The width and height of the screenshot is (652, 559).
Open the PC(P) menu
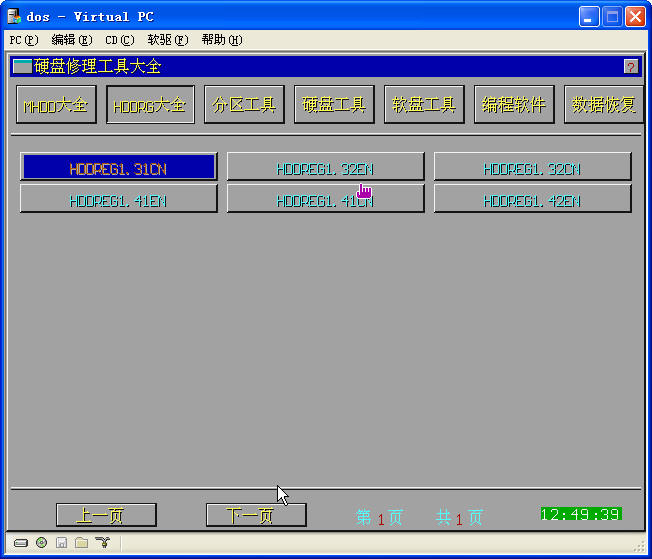click(x=24, y=40)
